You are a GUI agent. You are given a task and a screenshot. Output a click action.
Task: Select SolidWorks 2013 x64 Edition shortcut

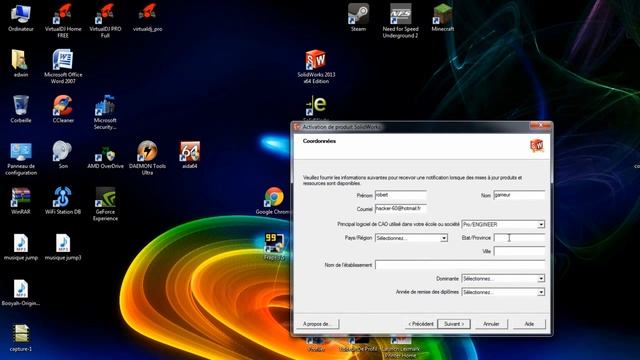coord(316,67)
